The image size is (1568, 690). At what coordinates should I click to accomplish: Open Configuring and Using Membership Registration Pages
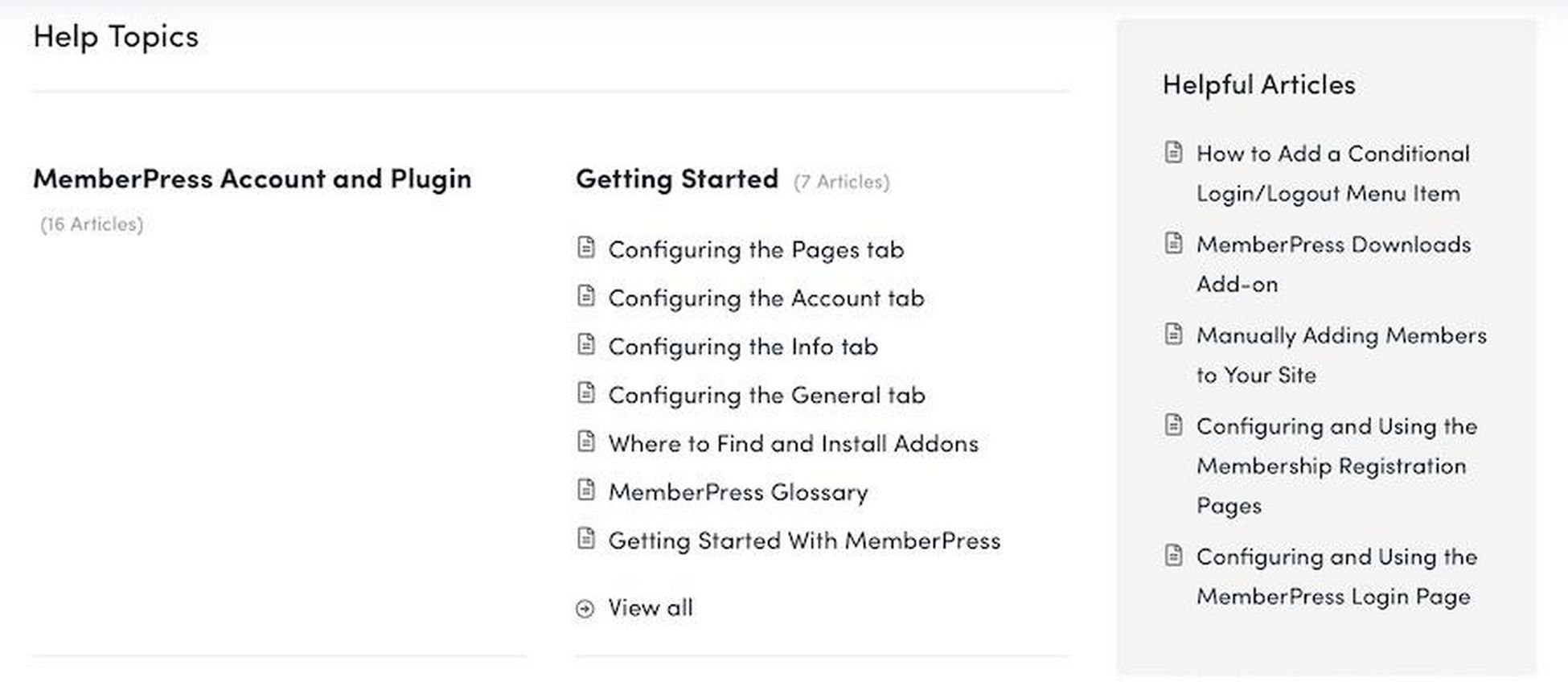(1336, 466)
